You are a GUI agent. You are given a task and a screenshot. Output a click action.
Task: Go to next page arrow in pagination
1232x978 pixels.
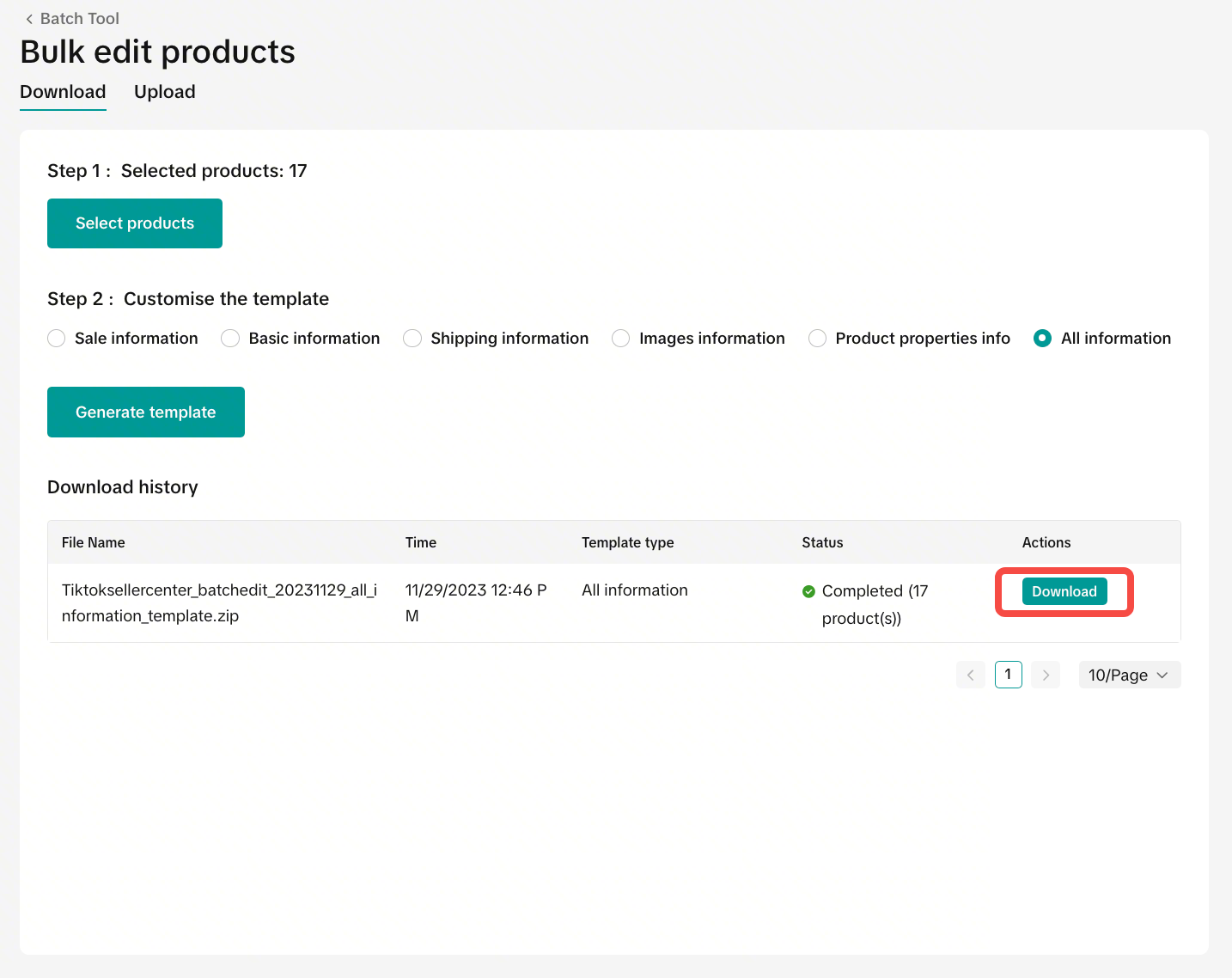tap(1046, 675)
